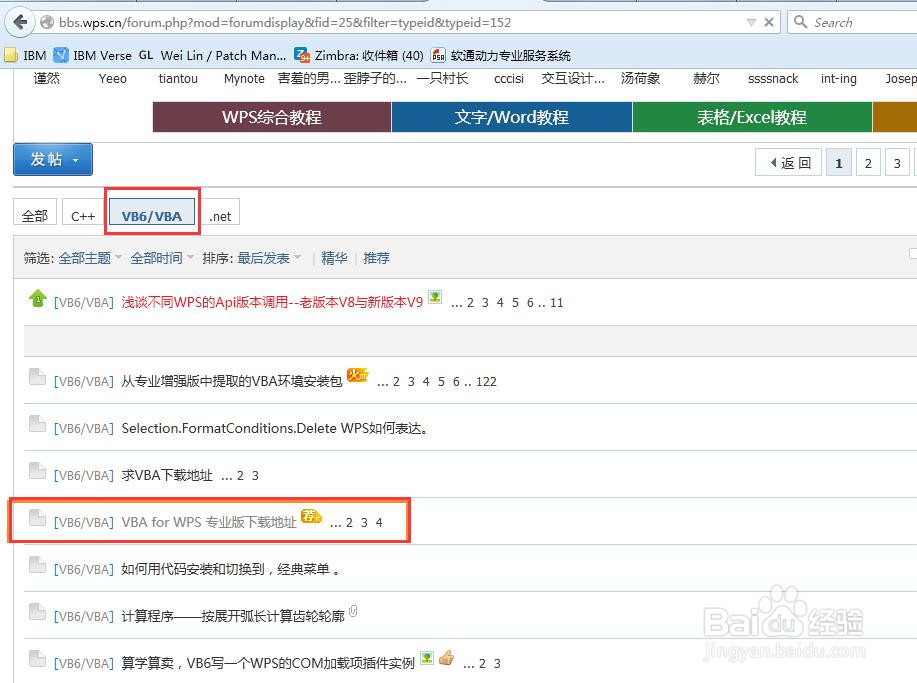Click thread icon beside 计算程序 post

click(37, 612)
